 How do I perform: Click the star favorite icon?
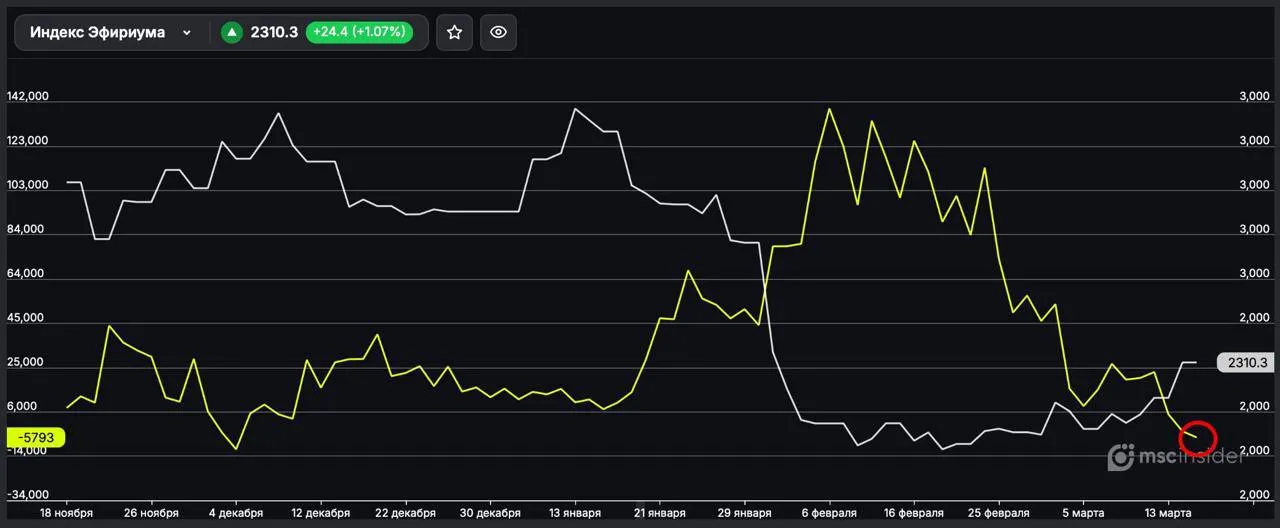click(455, 32)
